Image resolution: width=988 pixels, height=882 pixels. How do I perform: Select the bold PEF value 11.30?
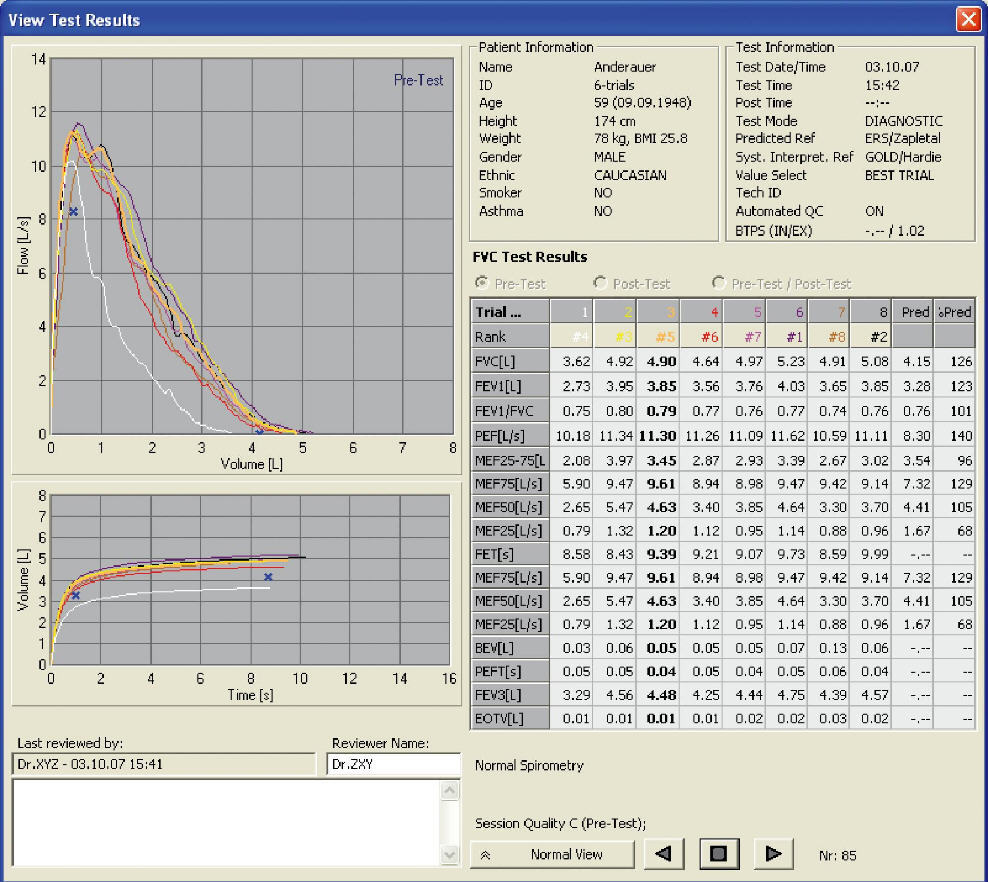[658, 435]
